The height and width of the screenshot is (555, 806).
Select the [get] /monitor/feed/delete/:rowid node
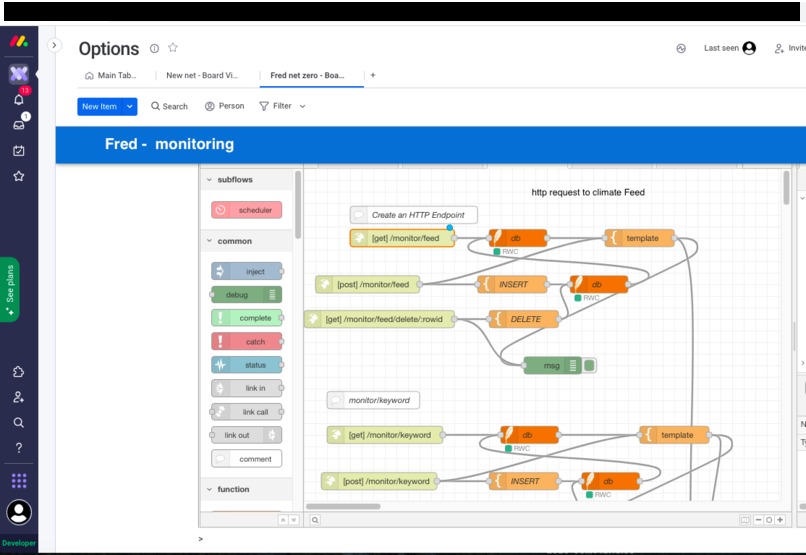click(x=379, y=319)
